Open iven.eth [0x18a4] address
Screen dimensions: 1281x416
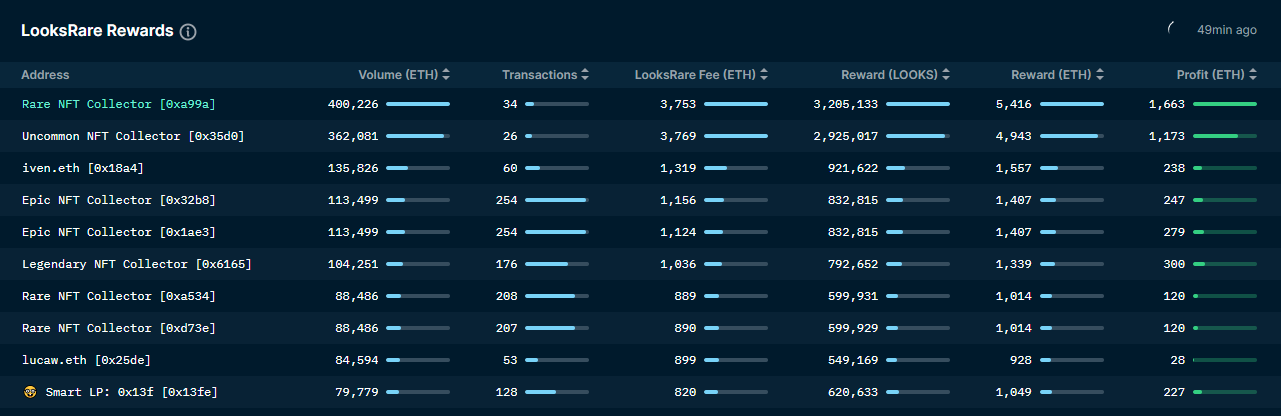[x=83, y=168]
